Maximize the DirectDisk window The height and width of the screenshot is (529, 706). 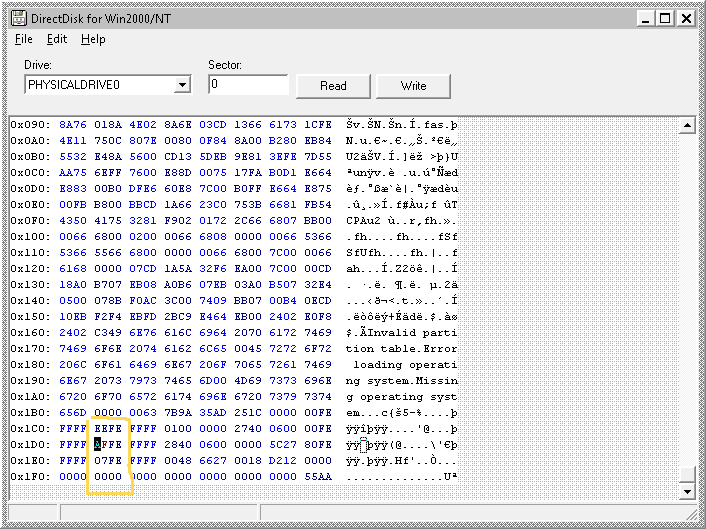pyautogui.click(x=665, y=18)
